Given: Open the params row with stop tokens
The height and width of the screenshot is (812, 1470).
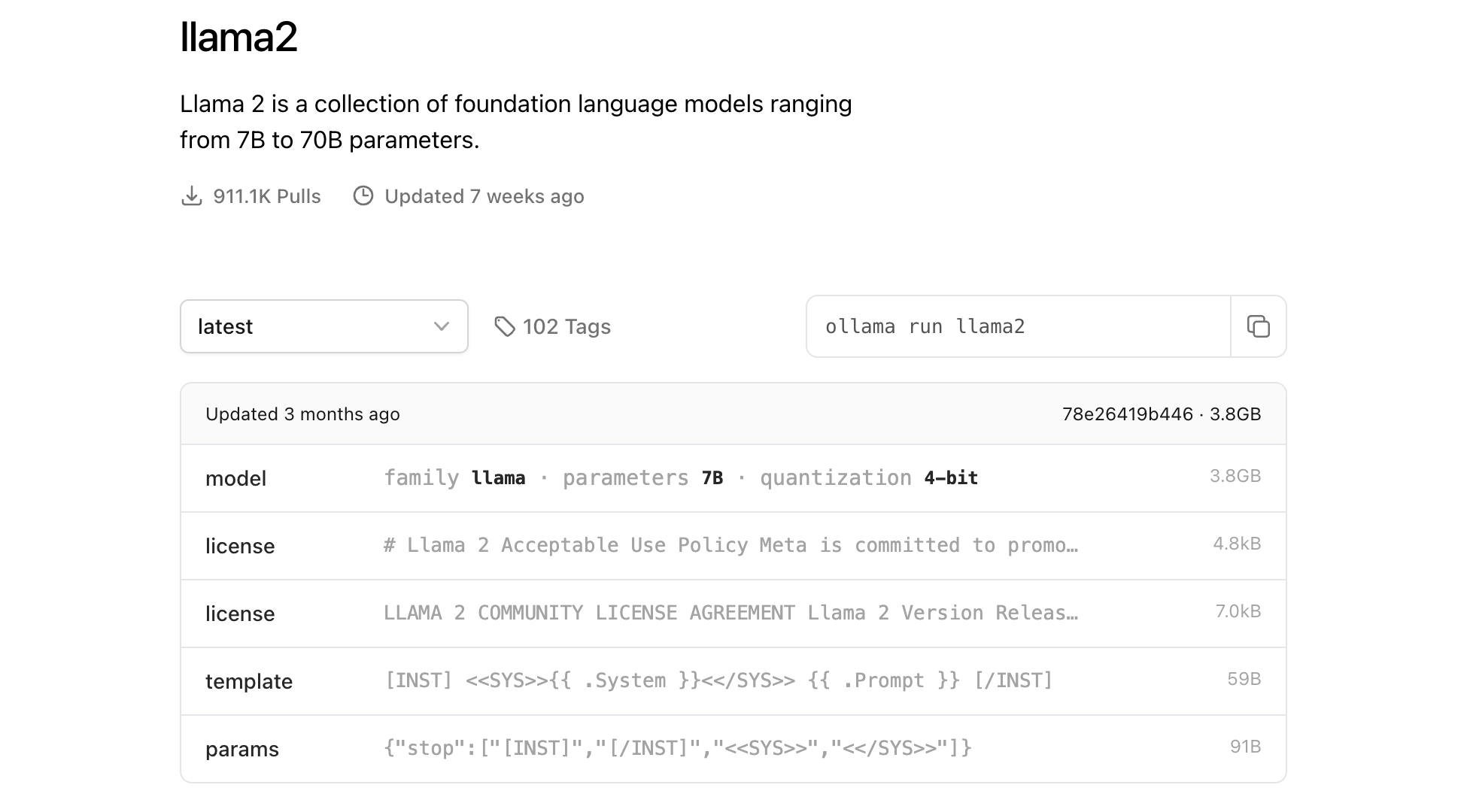Looking at the screenshot, I should (x=733, y=749).
